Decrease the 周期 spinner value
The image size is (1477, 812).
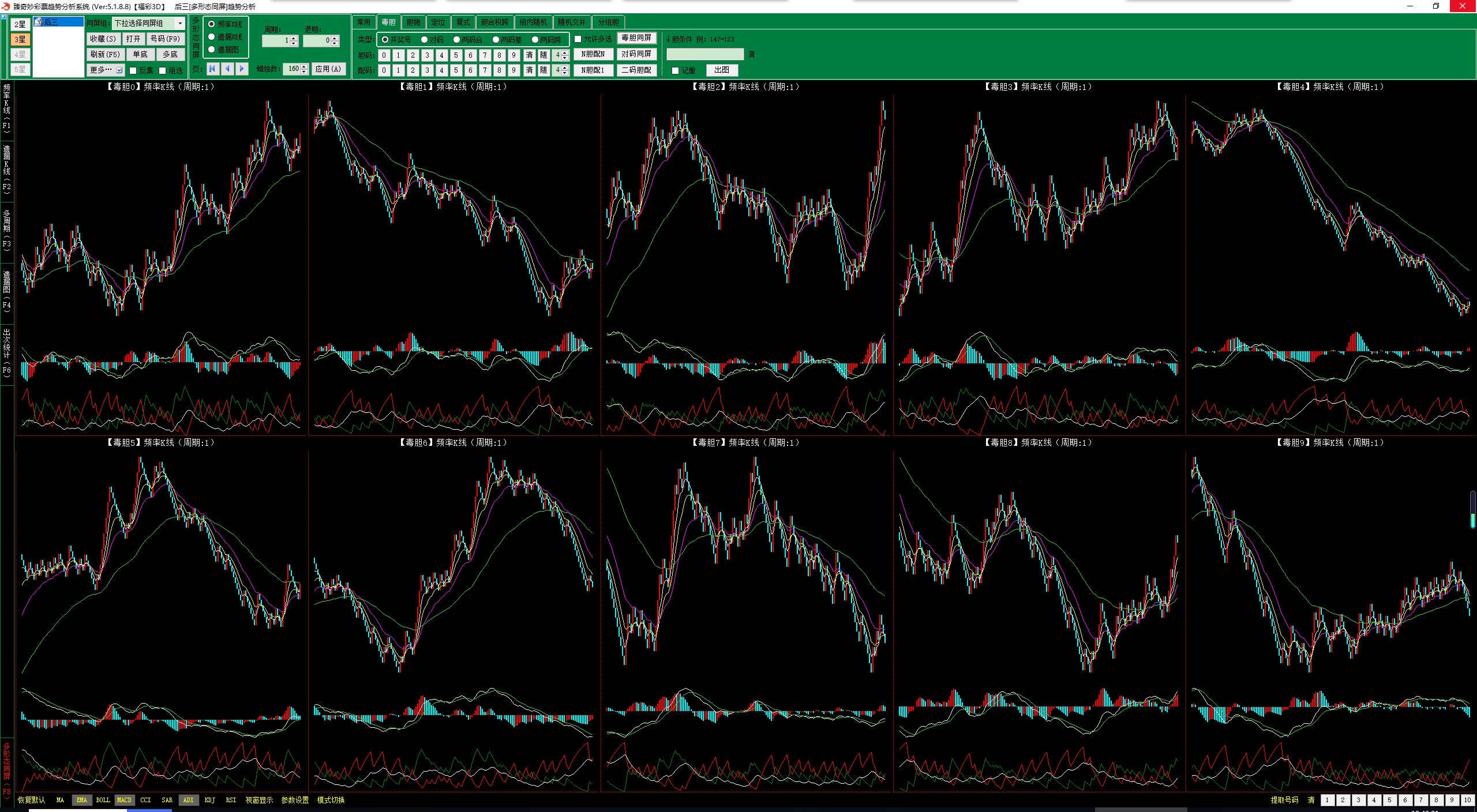(x=294, y=44)
